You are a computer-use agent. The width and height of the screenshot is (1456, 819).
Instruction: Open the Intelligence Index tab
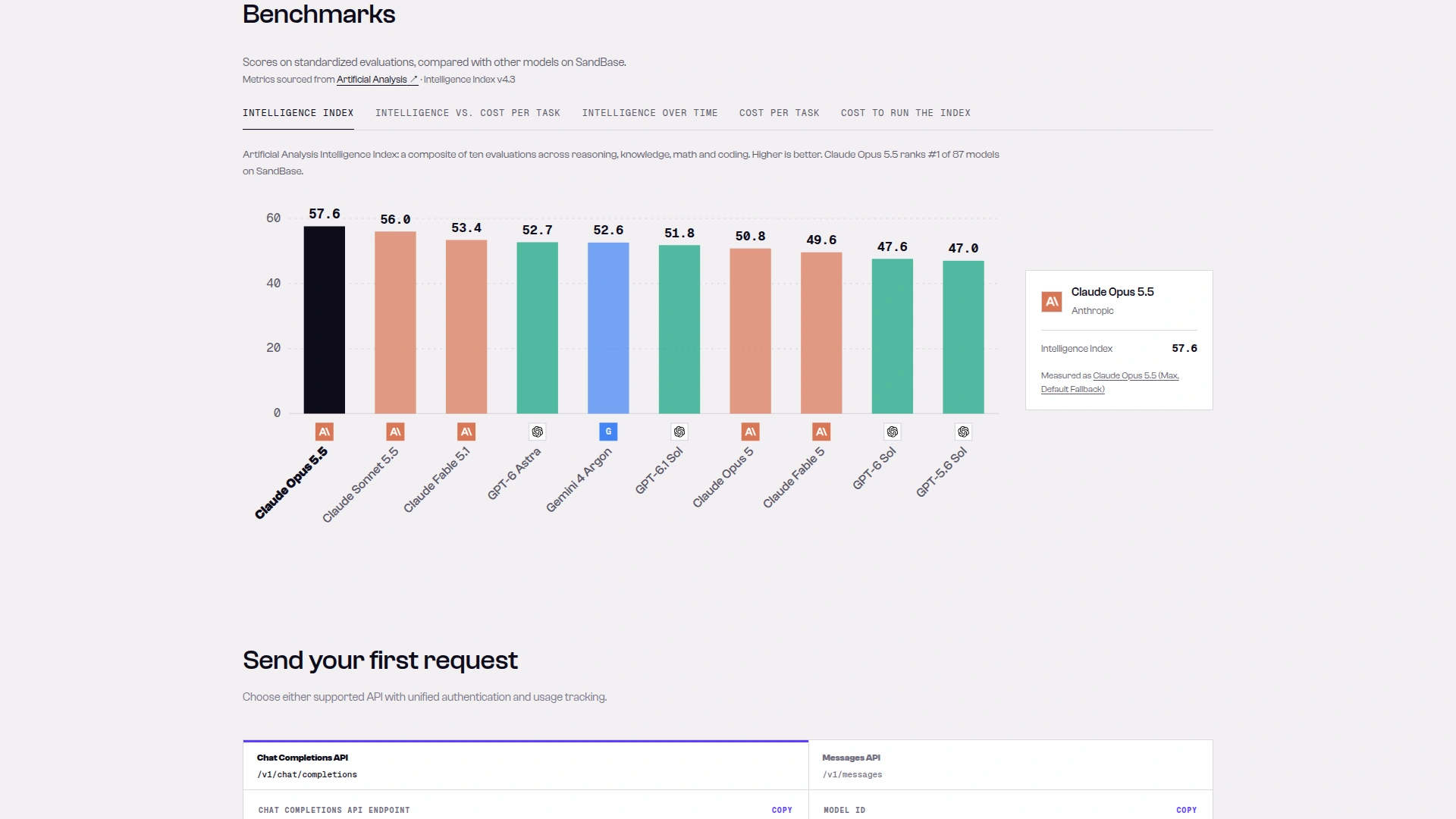click(x=298, y=113)
